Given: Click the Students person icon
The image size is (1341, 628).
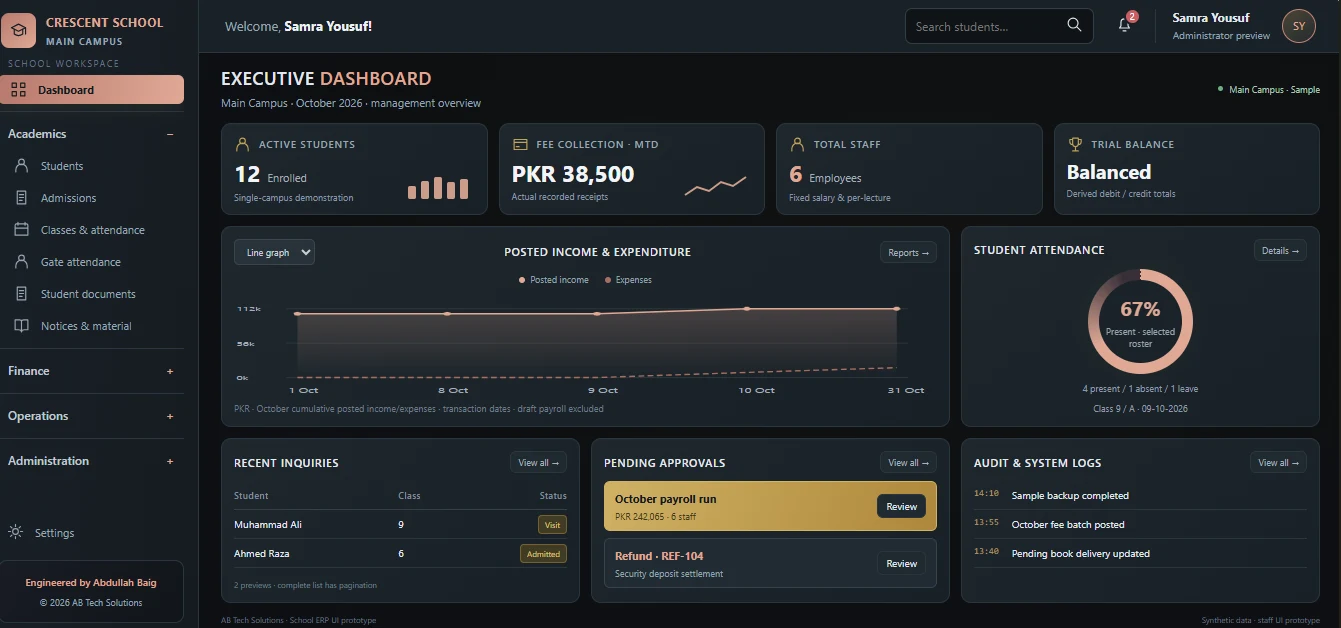Looking at the screenshot, I should click(21, 166).
